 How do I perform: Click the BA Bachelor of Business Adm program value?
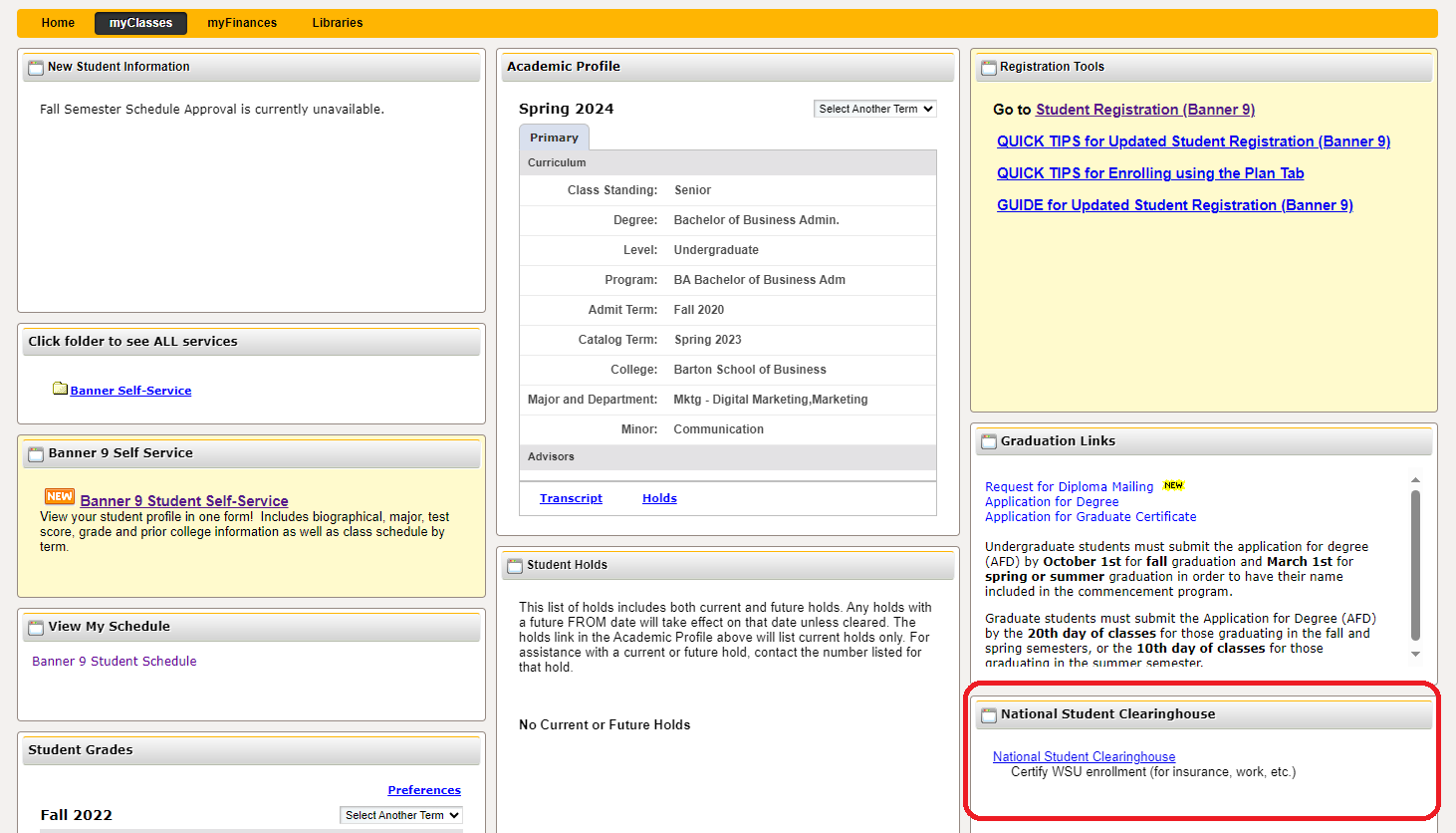pyautogui.click(x=760, y=280)
